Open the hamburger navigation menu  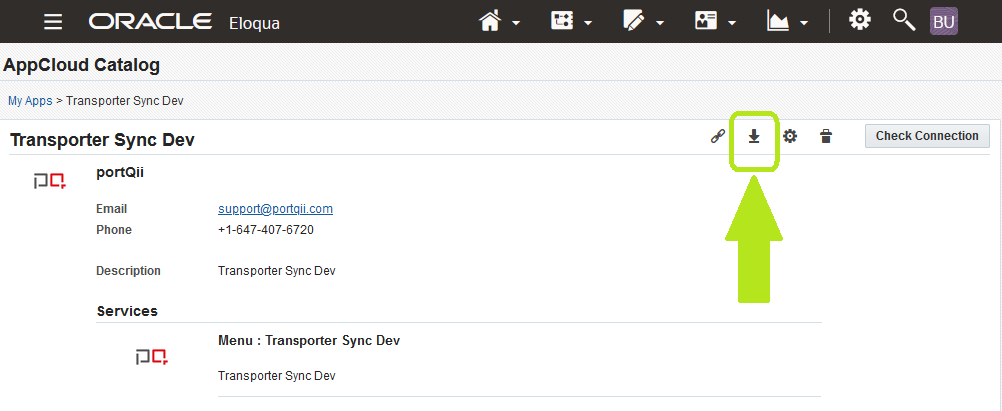[53, 22]
